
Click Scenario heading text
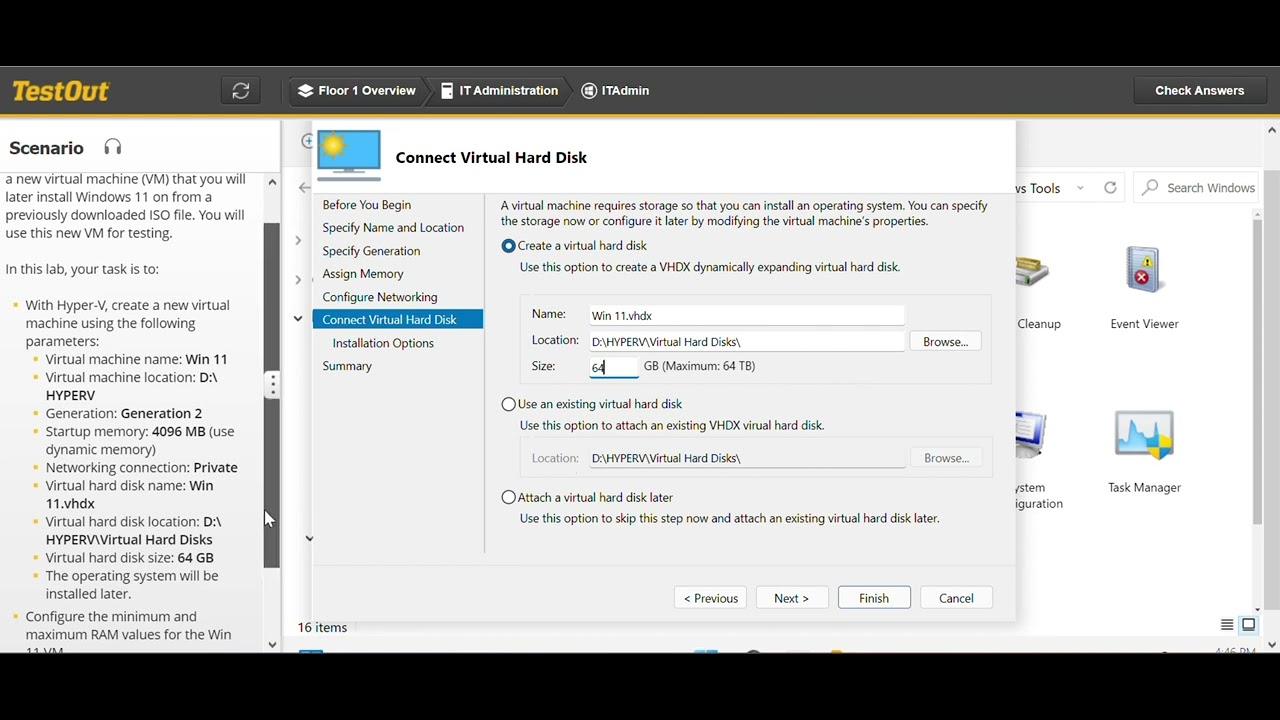pyautogui.click(x=46, y=148)
